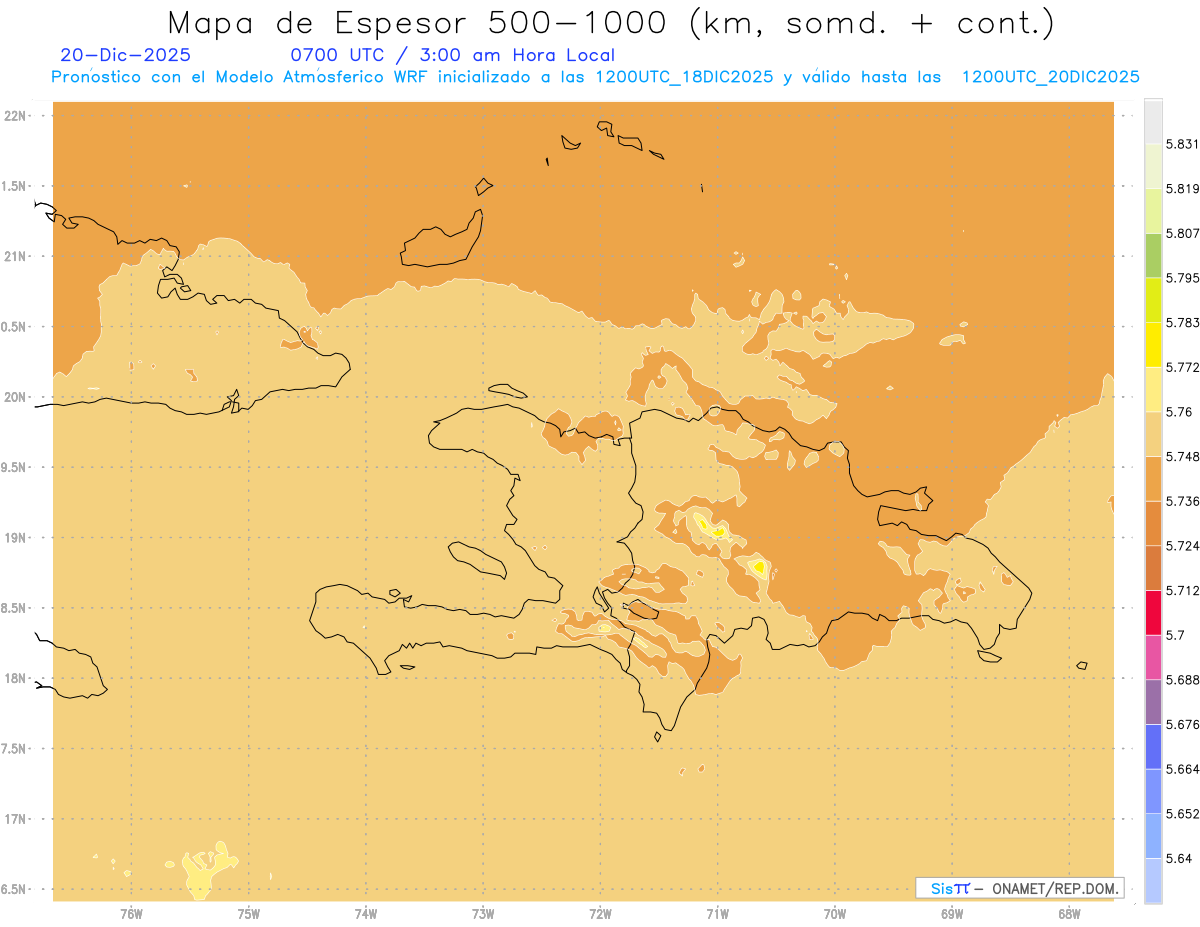Click the 71W longitude label
The image size is (1200, 927).
[x=717, y=913]
